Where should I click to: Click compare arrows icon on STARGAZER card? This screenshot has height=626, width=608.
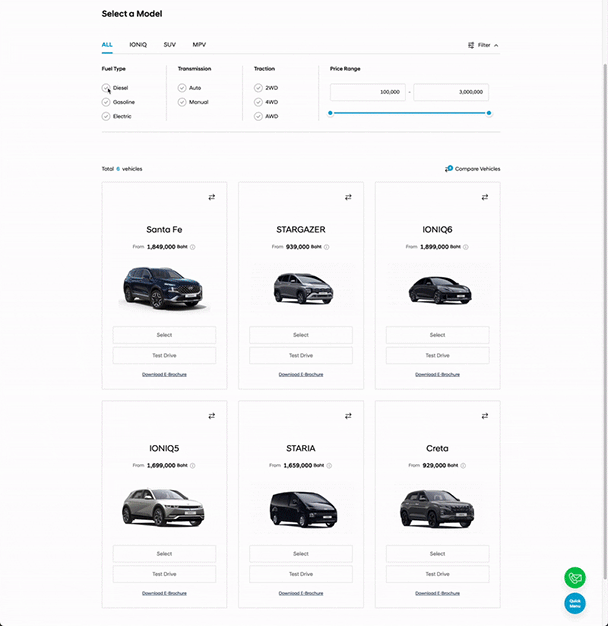[x=348, y=197]
